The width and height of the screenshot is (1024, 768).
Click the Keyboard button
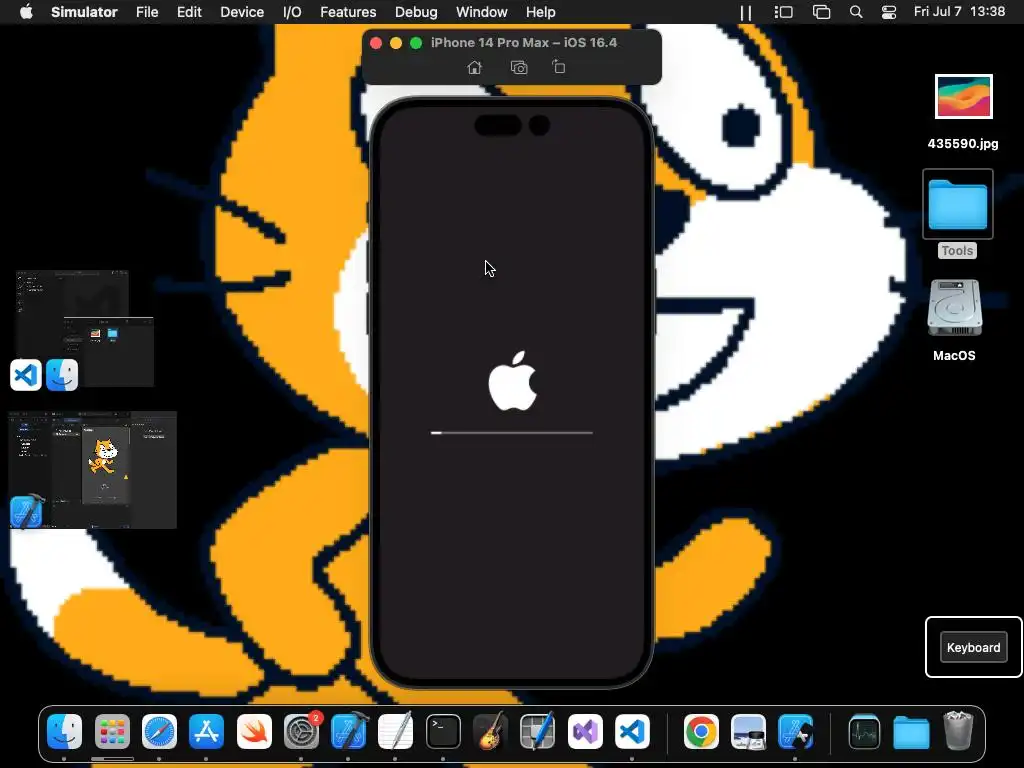[973, 647]
